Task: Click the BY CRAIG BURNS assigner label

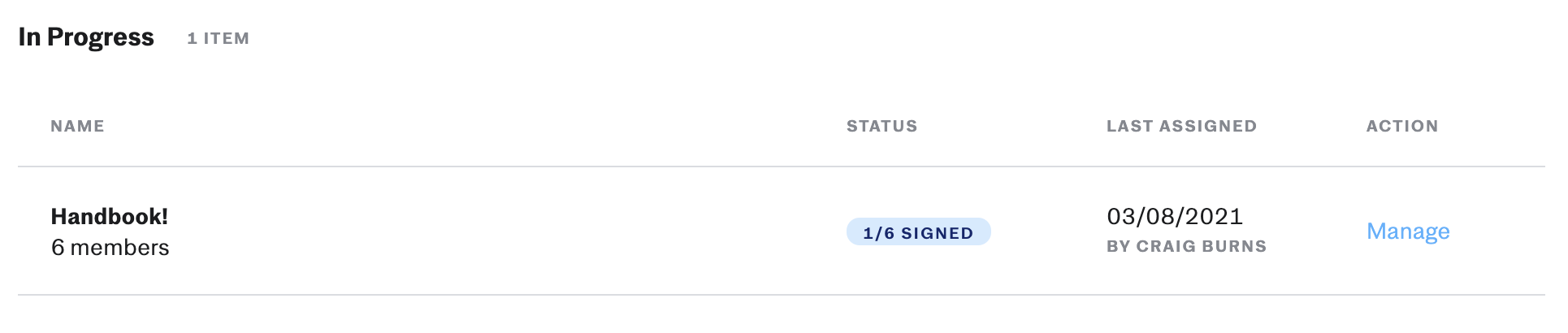Action: click(x=1186, y=246)
